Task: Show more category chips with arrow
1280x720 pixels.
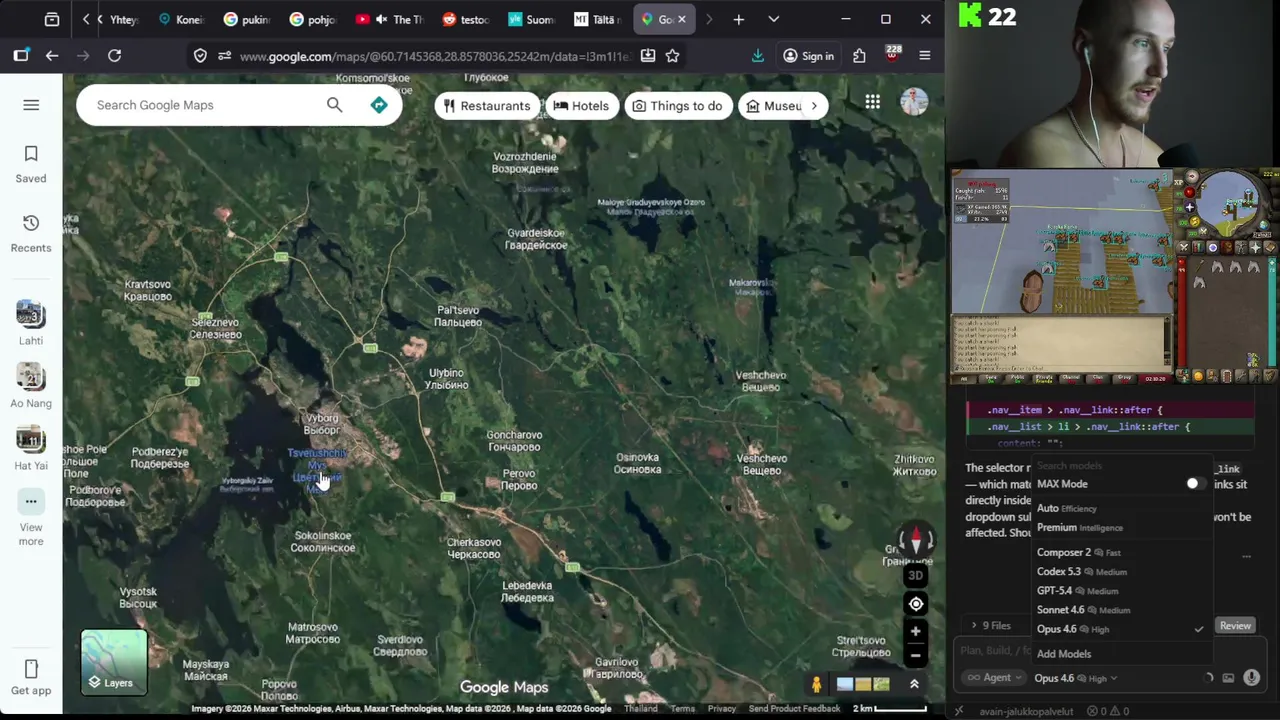Action: tap(814, 106)
